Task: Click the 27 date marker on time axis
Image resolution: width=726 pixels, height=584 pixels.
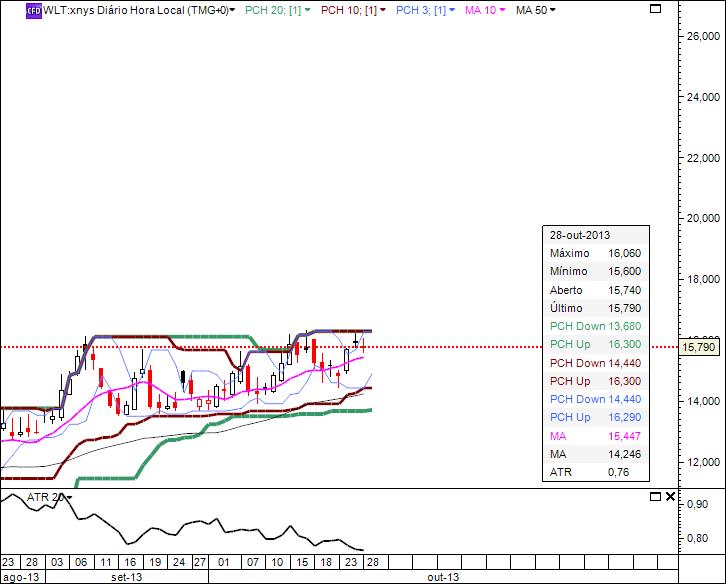Action: [200, 562]
